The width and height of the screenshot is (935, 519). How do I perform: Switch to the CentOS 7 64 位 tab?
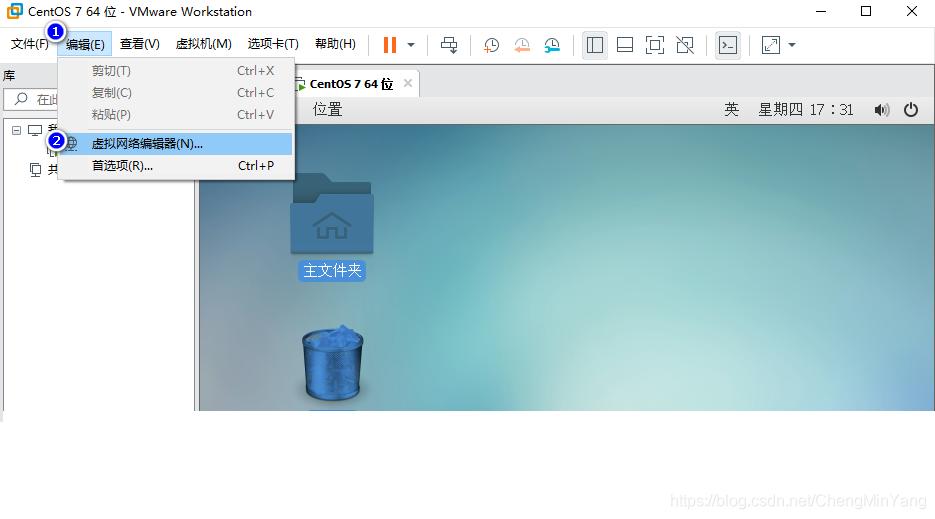pos(351,84)
